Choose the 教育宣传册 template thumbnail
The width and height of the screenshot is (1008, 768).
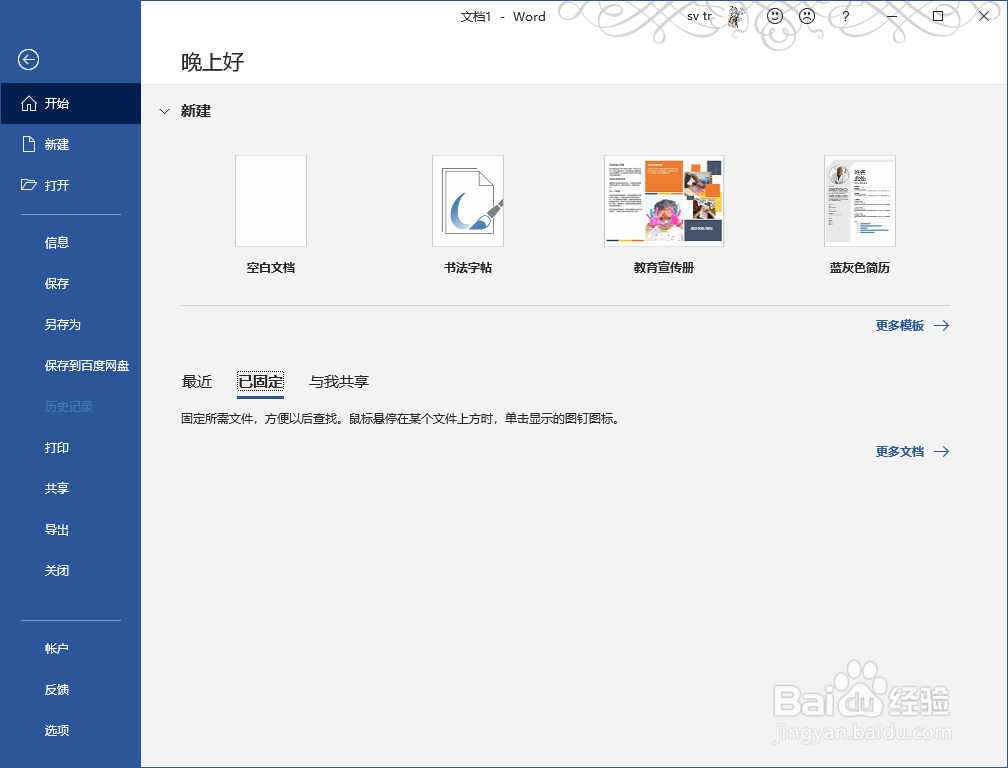click(664, 201)
